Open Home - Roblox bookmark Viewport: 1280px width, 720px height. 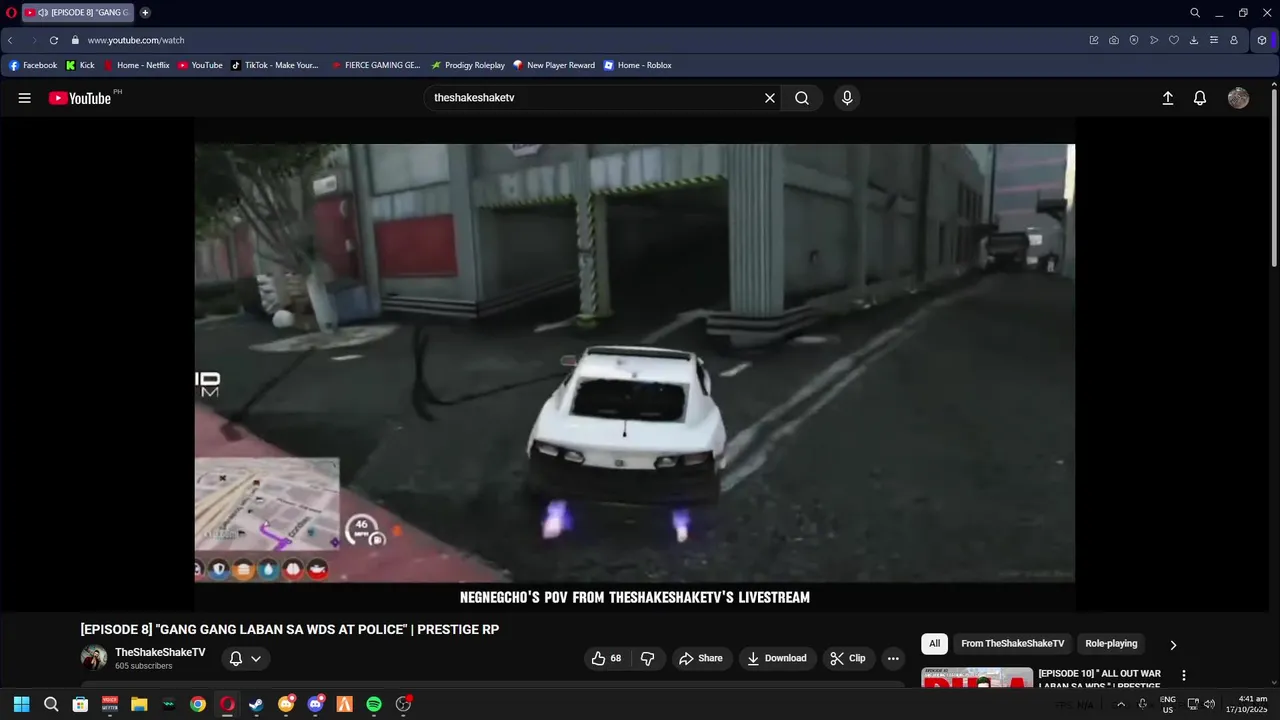click(638, 65)
